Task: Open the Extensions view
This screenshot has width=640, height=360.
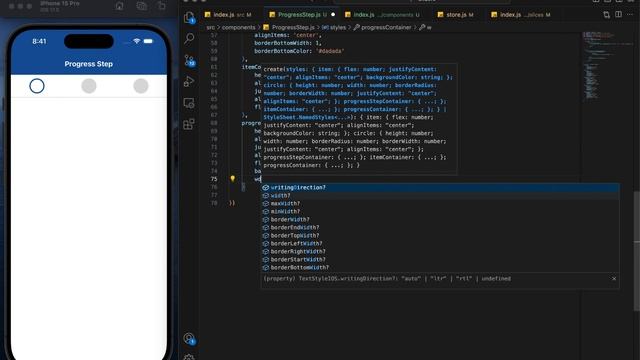Action: tap(189, 124)
